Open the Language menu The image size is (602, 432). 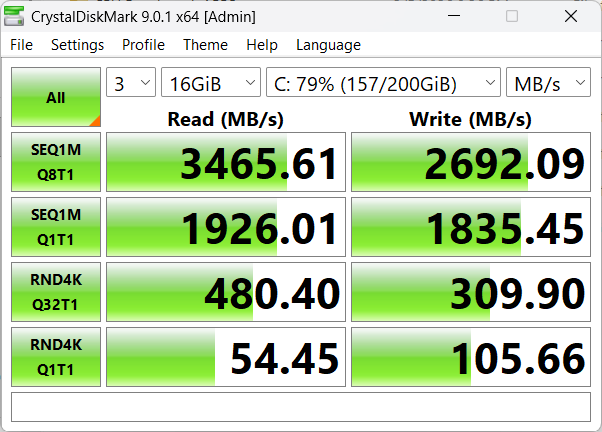pyautogui.click(x=328, y=45)
